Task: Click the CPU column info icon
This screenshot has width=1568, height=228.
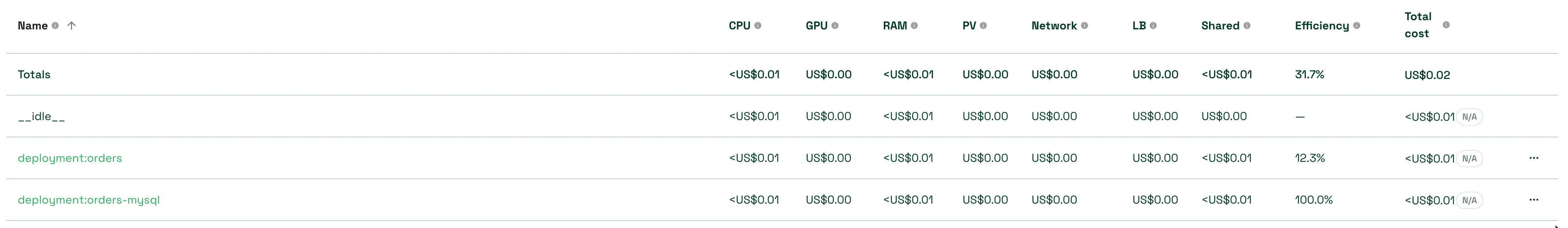Action: [x=758, y=25]
